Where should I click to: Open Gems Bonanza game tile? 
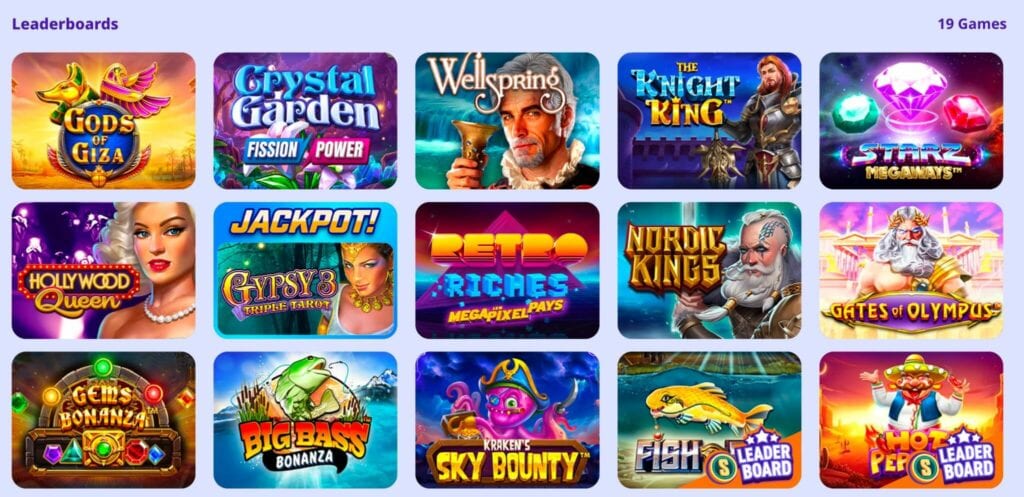point(103,420)
